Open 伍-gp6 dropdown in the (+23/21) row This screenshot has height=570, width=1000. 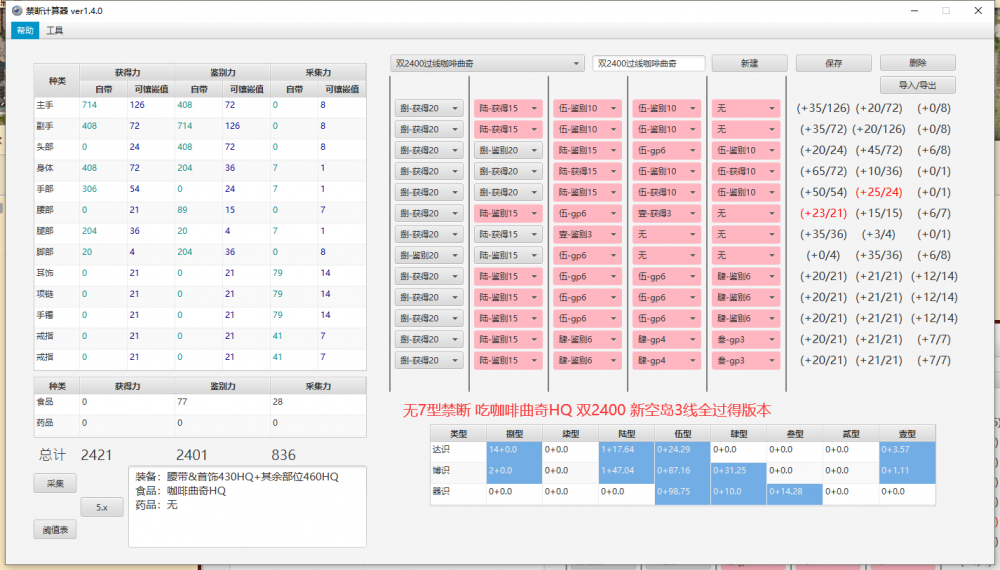tap(587, 214)
